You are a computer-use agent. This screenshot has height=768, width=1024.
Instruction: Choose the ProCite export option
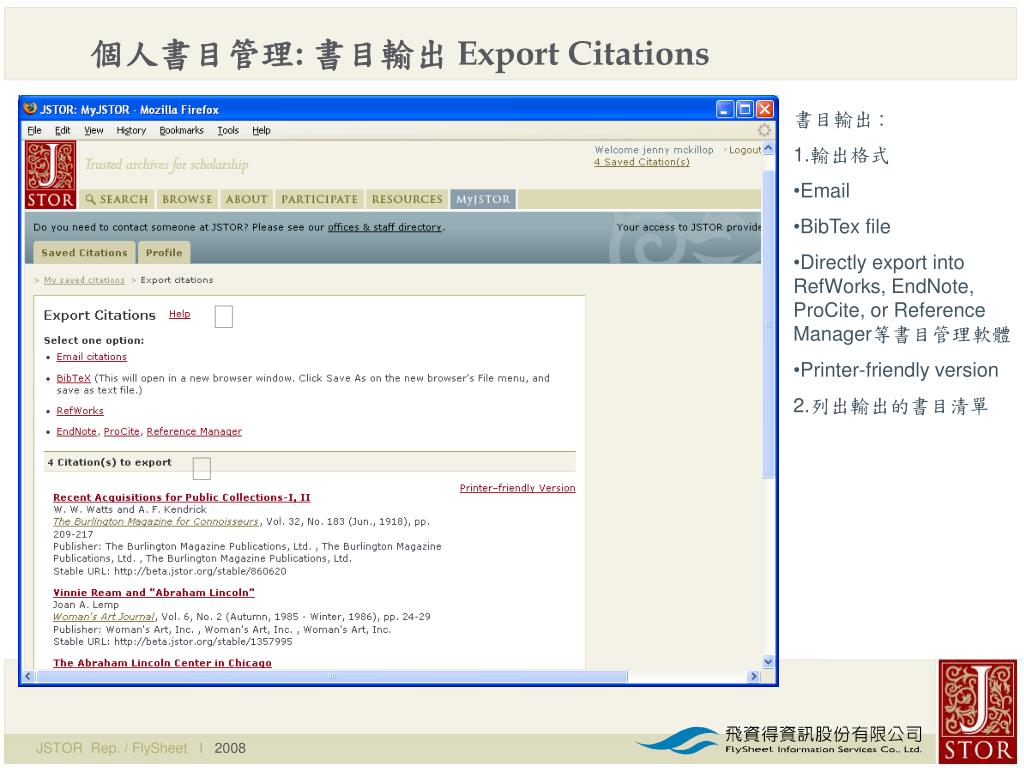point(121,432)
